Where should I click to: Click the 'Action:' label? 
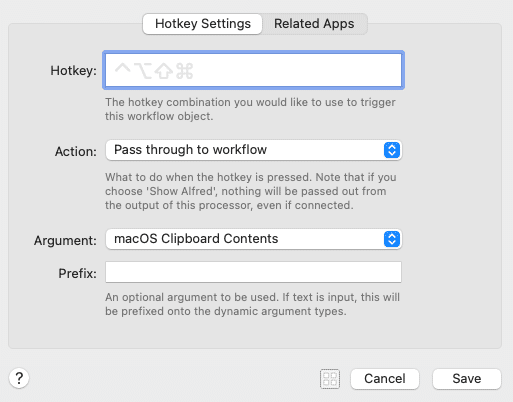tap(76, 152)
